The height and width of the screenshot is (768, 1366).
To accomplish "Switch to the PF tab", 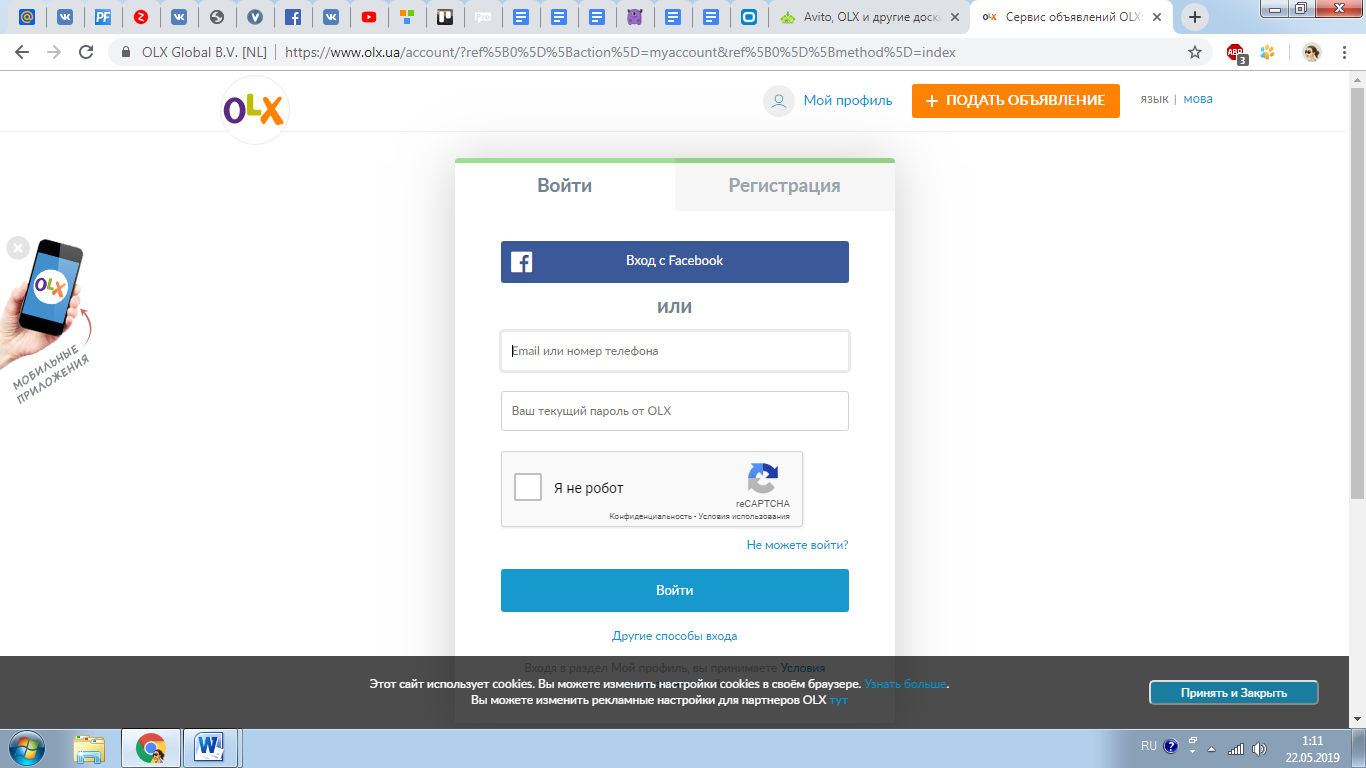I will [x=103, y=17].
